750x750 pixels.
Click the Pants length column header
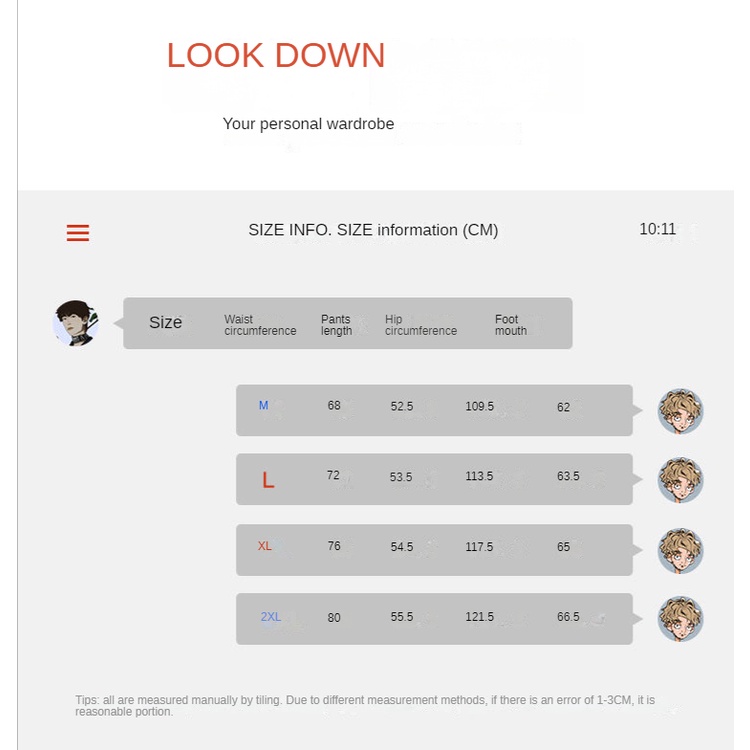click(x=336, y=325)
